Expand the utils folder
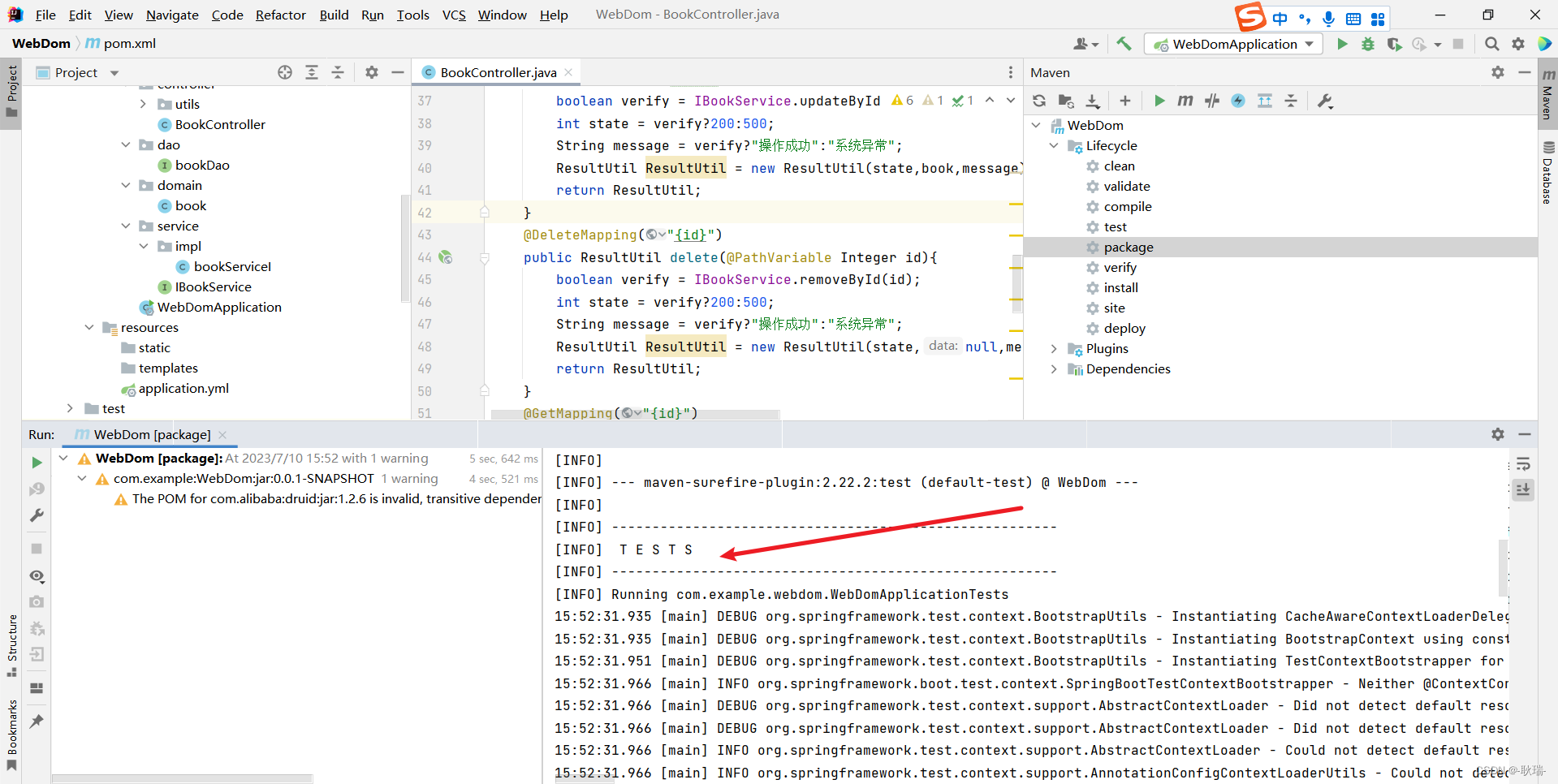 pyautogui.click(x=144, y=104)
